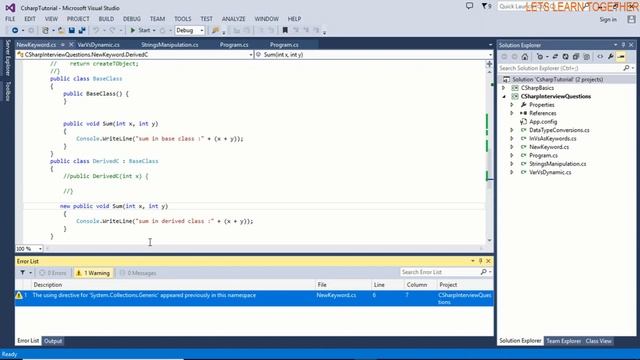Switch to the Team Explorer tab
Viewport: 640px width, 360px height.
click(563, 341)
